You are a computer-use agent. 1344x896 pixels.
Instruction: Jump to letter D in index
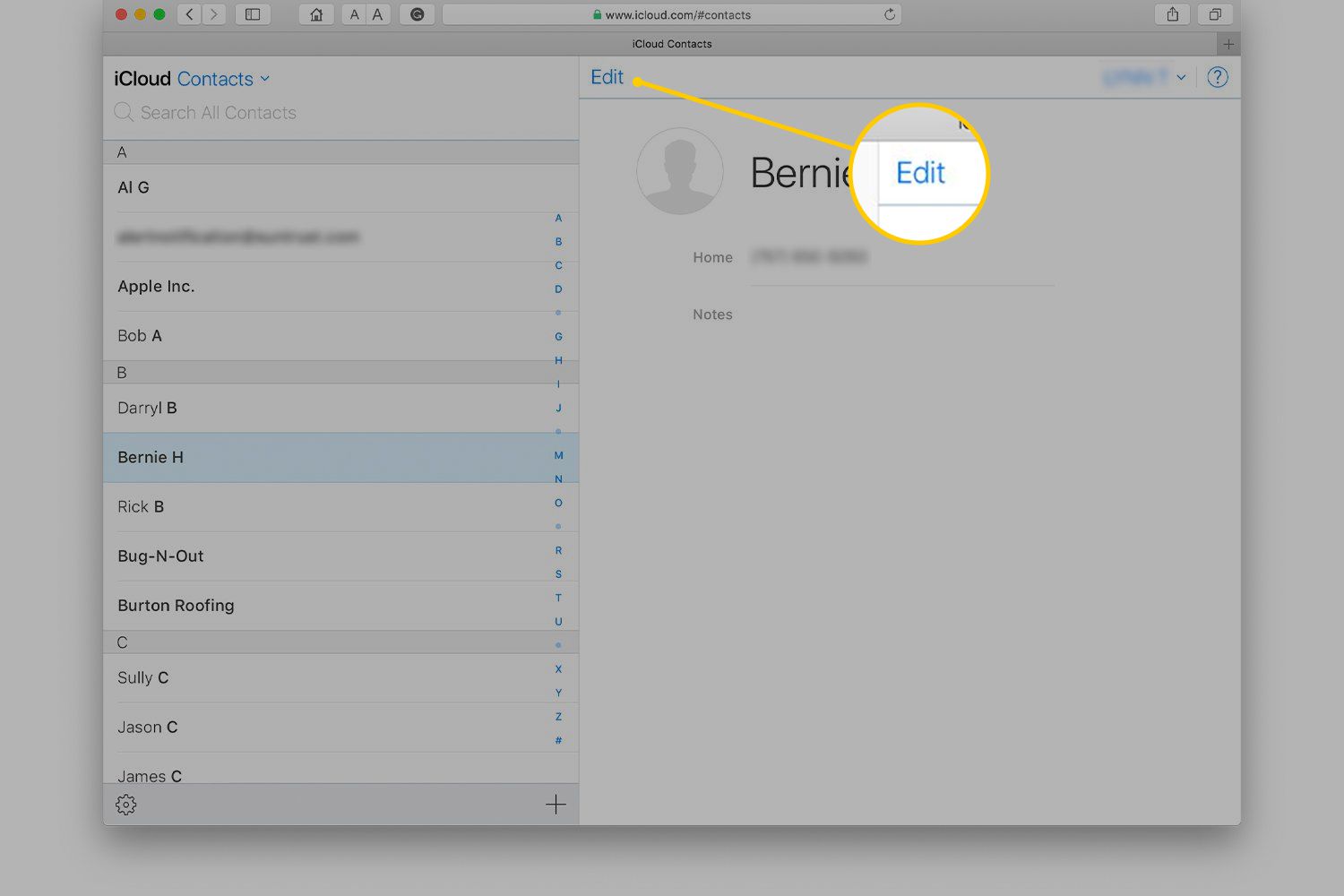pyautogui.click(x=558, y=289)
